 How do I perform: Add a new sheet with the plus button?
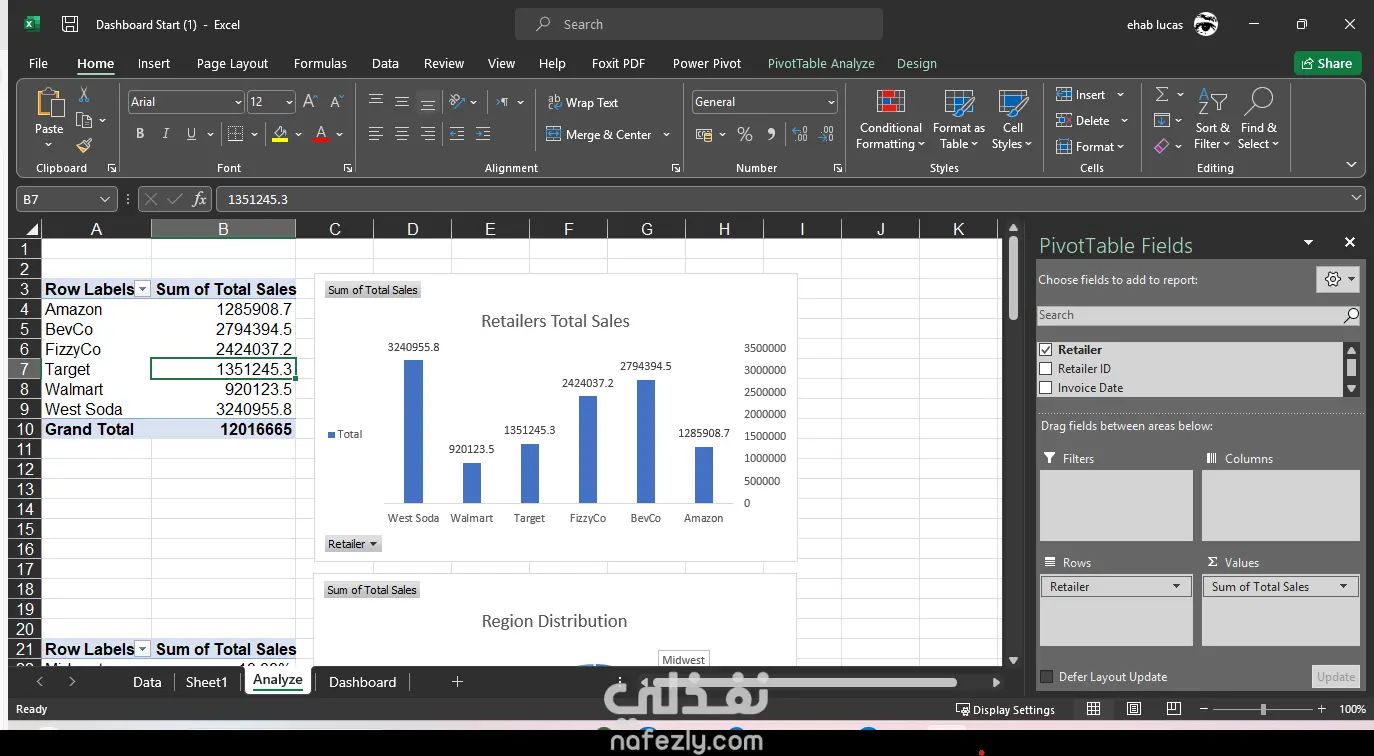point(457,682)
